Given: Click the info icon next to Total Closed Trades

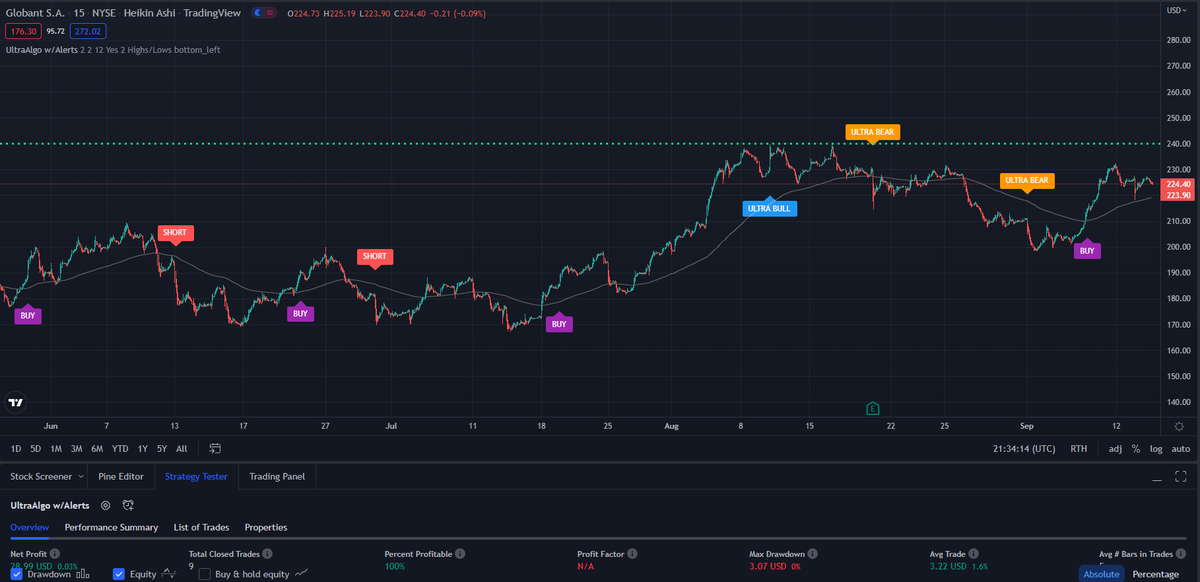Looking at the screenshot, I should (267, 553).
